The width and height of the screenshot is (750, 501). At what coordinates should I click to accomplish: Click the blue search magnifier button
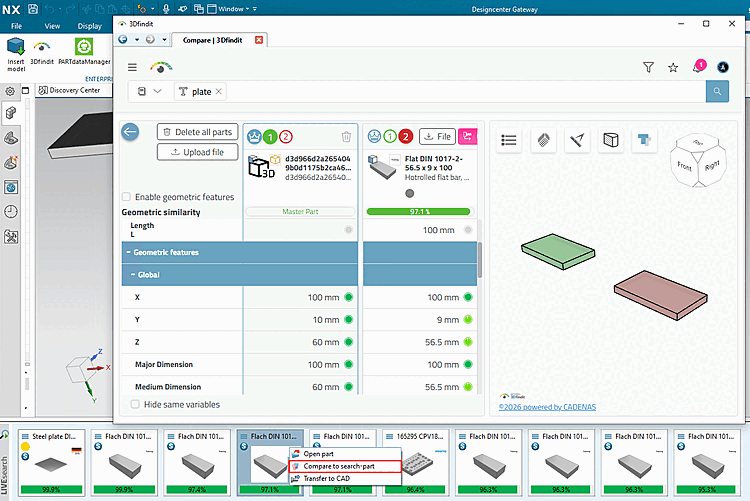(717, 91)
